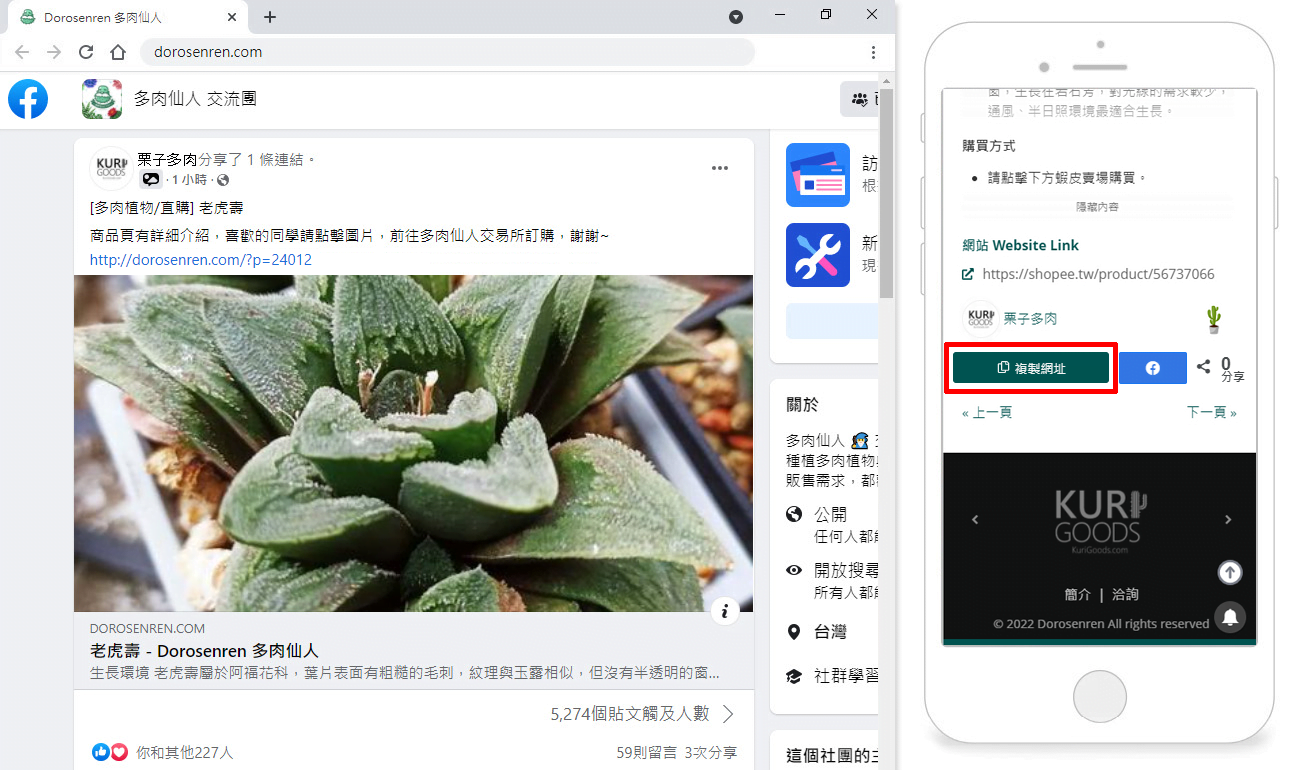Image resolution: width=1300 pixels, height=770 pixels.
Task: Open a new browser tab
Action: tap(270, 17)
